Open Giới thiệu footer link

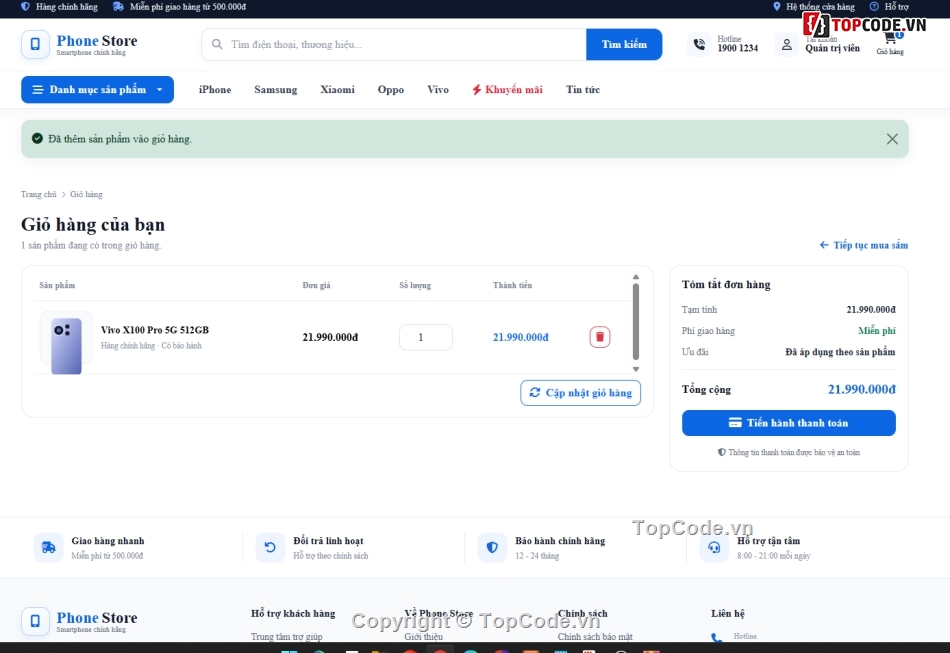point(424,637)
